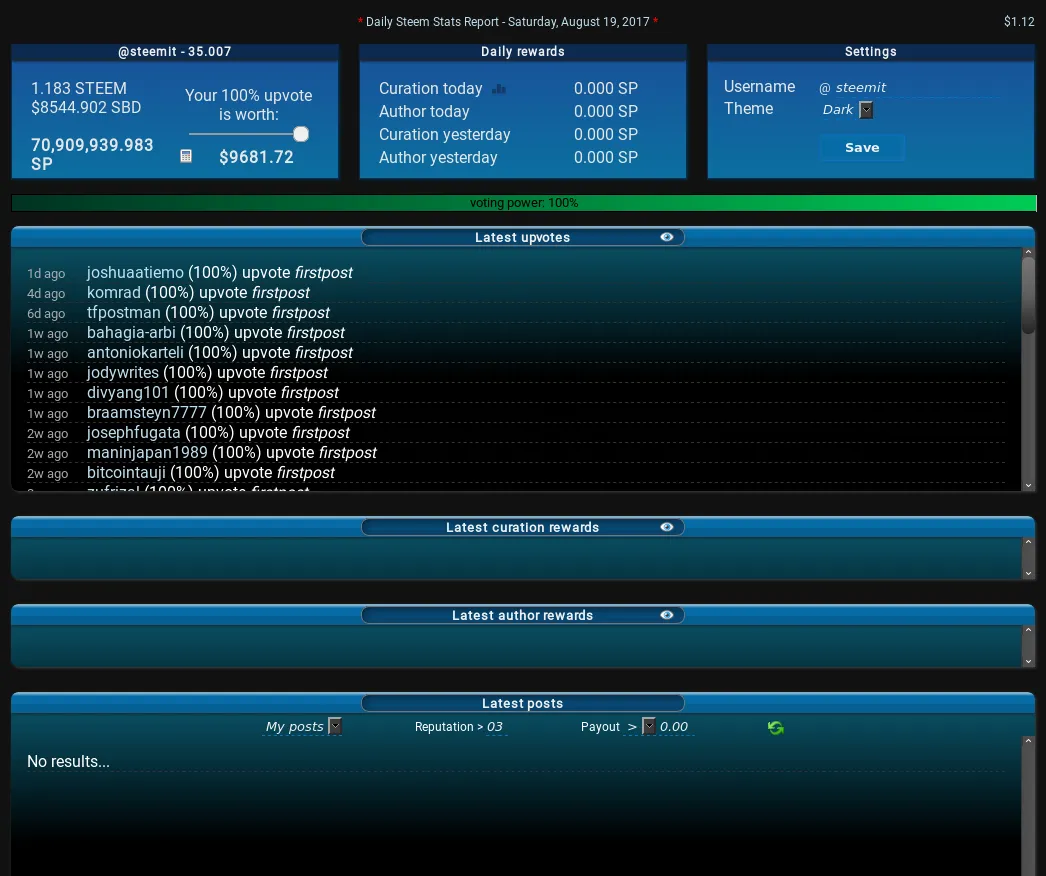Screen dimensions: 1046x876
Task: Open the upvote worth calculator icon
Action: coord(186,156)
